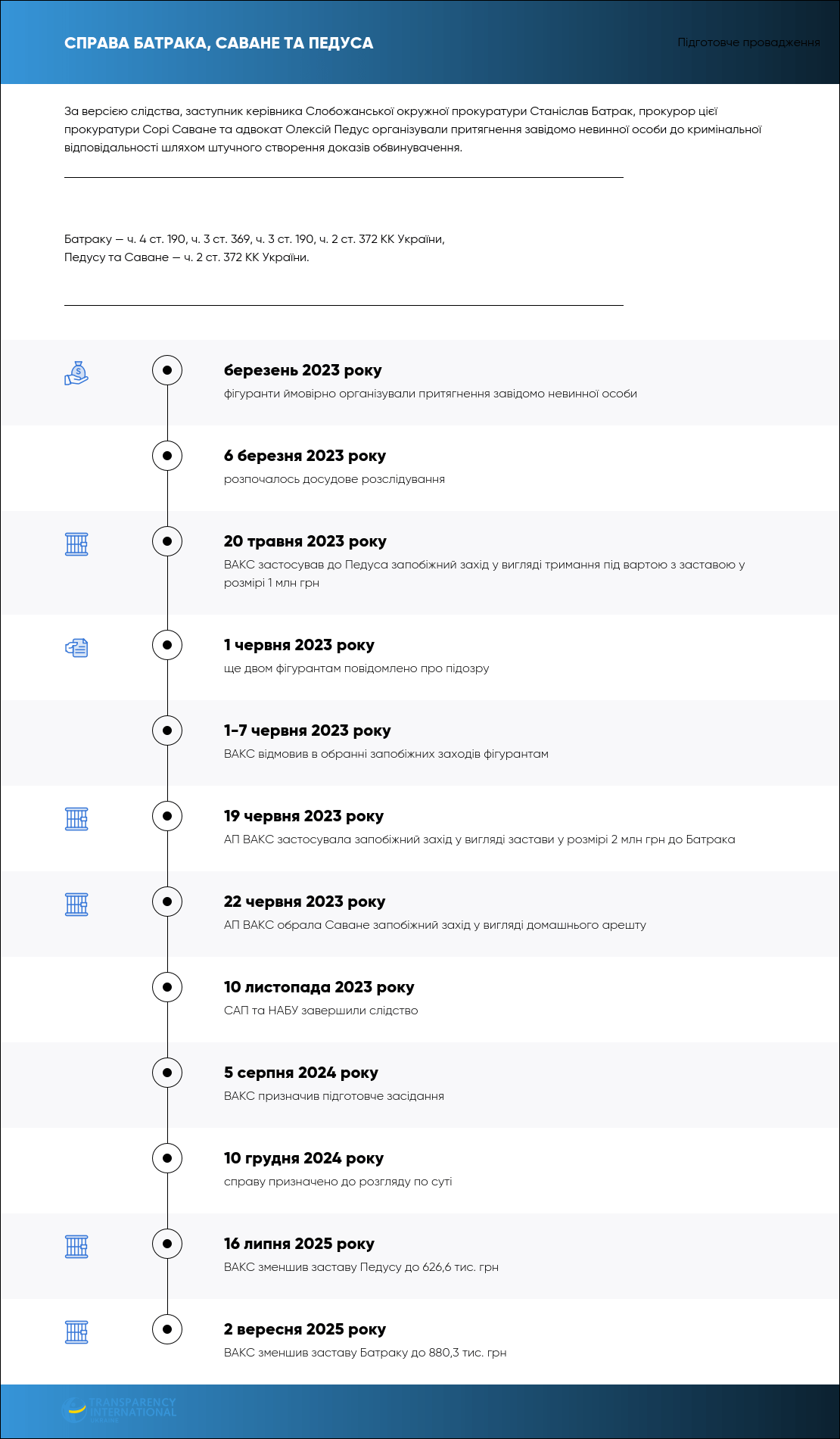Click the jail icon beside 20 травня 2023

[76, 544]
